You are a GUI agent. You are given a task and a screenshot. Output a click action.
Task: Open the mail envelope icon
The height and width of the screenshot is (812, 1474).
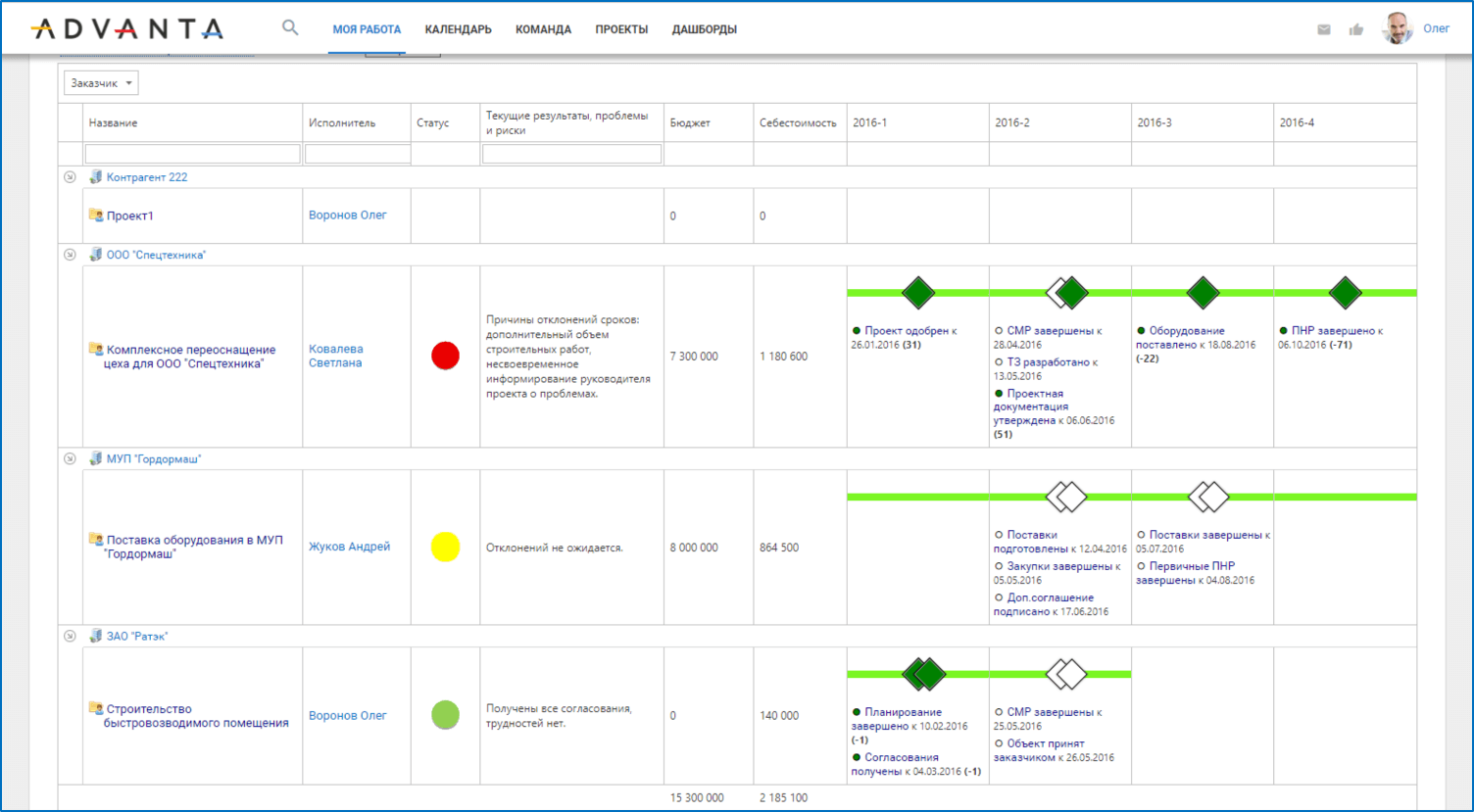(x=1324, y=29)
